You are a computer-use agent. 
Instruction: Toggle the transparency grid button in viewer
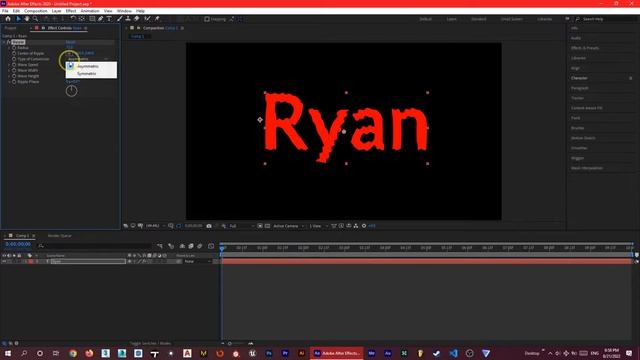pos(267,226)
